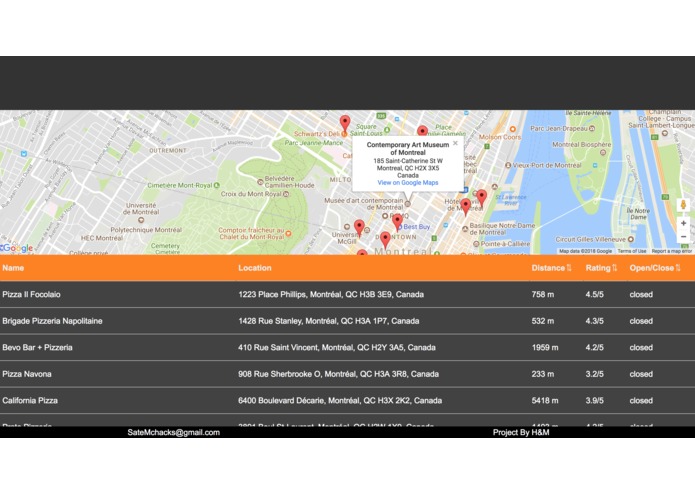This screenshot has height=494, width=695.
Task: Sort table by Rating column
Action: coord(601,268)
